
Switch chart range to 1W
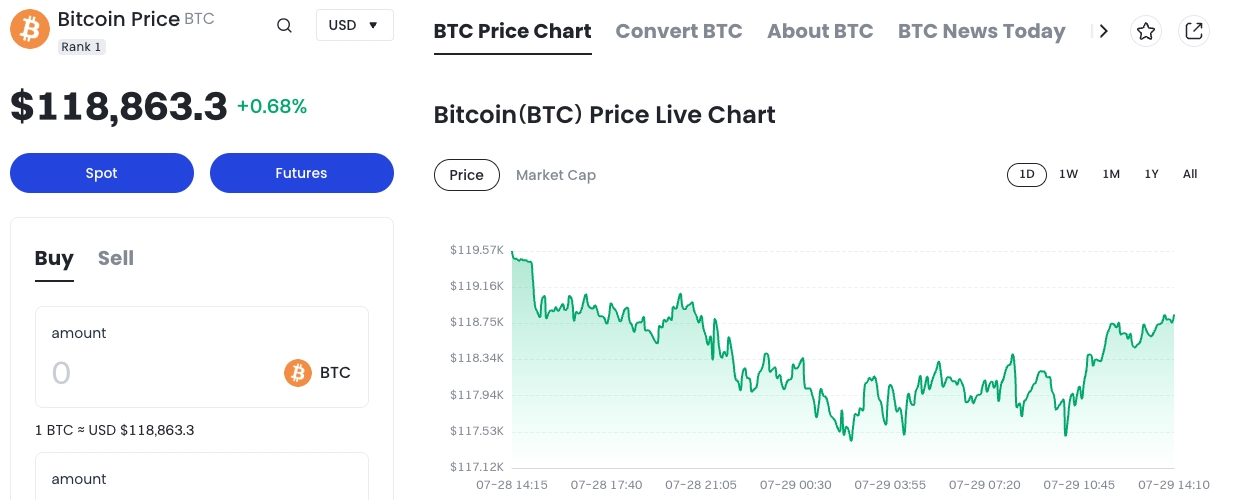(x=1068, y=174)
